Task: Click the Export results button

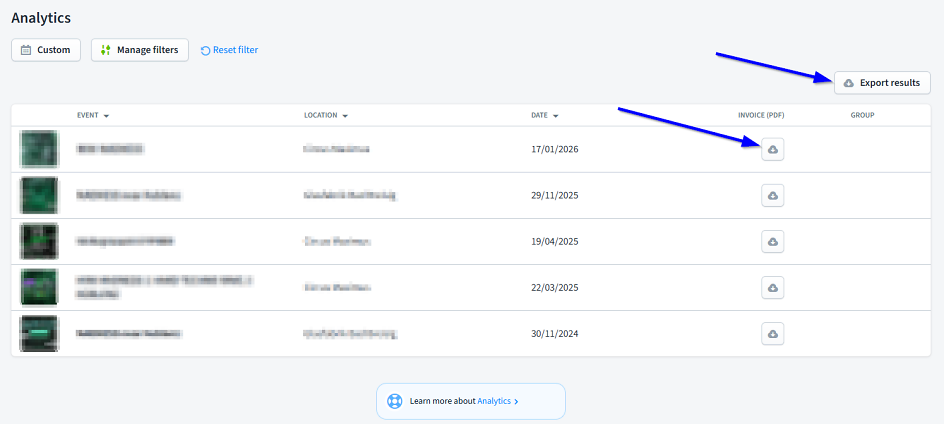Action: coord(882,83)
